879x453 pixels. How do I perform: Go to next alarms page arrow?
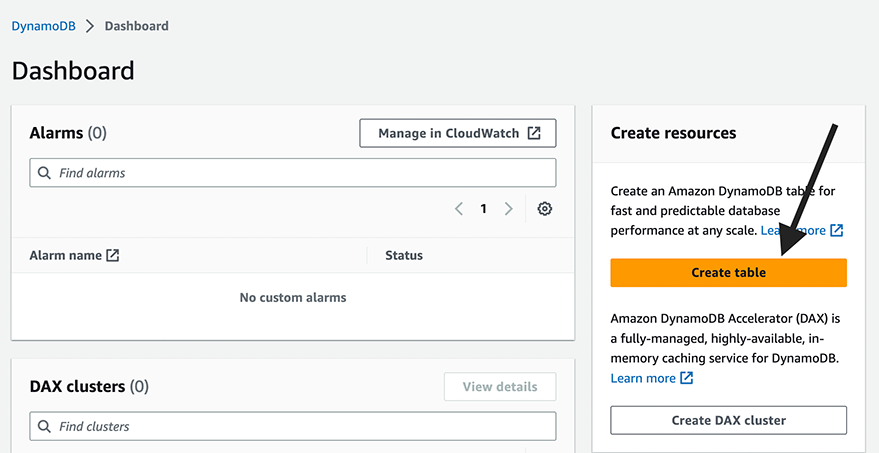click(x=508, y=209)
